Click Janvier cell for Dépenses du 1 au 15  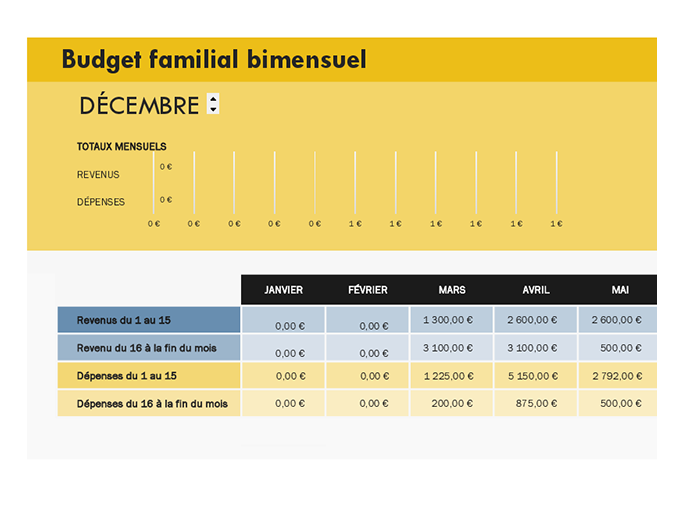coord(283,376)
